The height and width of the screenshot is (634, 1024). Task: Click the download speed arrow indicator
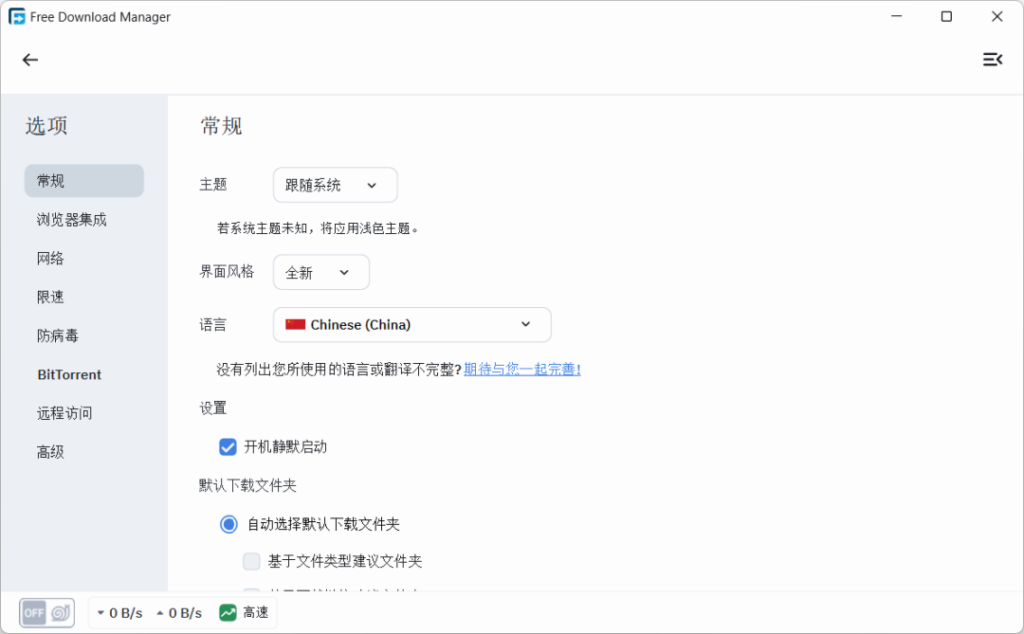[100, 613]
